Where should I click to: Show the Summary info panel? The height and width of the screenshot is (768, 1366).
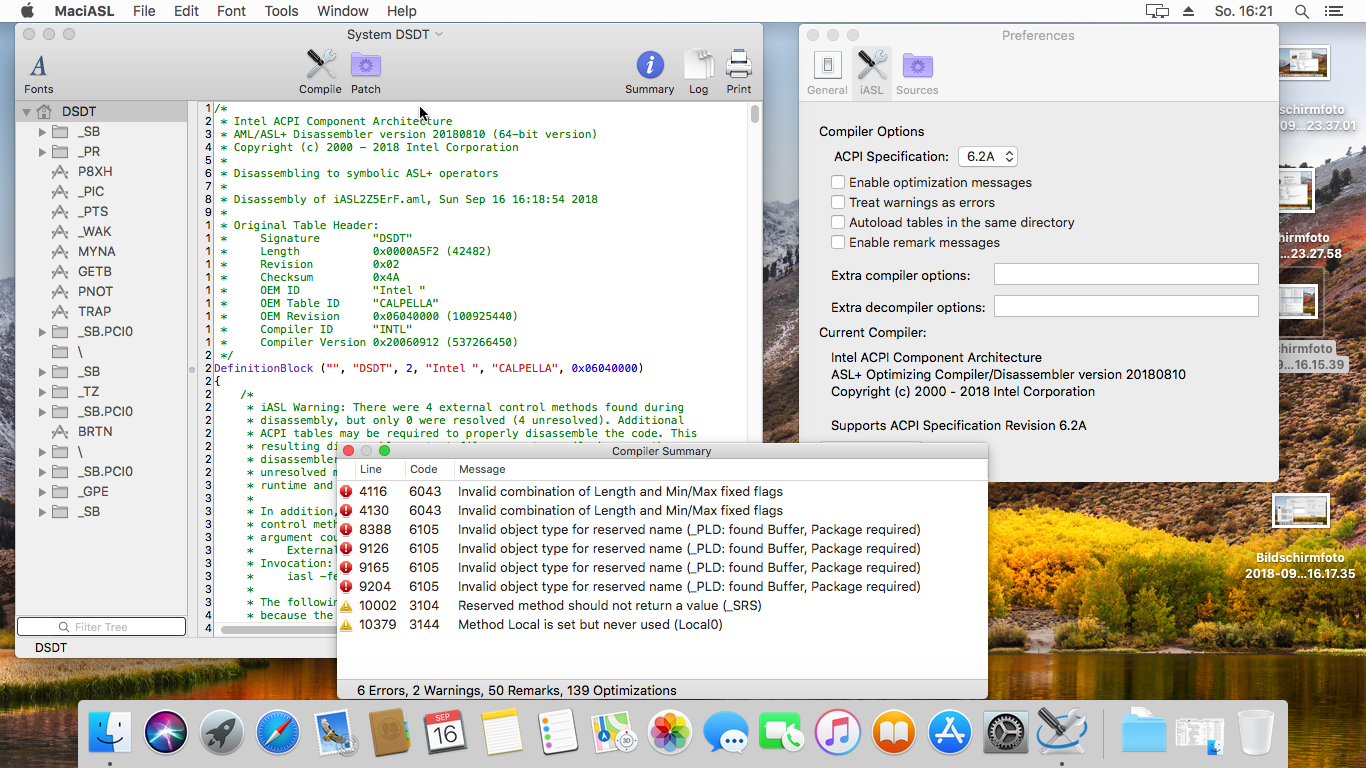[x=650, y=71]
